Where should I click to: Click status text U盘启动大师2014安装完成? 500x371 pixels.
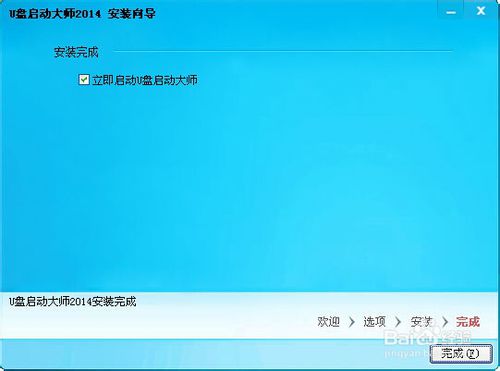tap(73, 301)
